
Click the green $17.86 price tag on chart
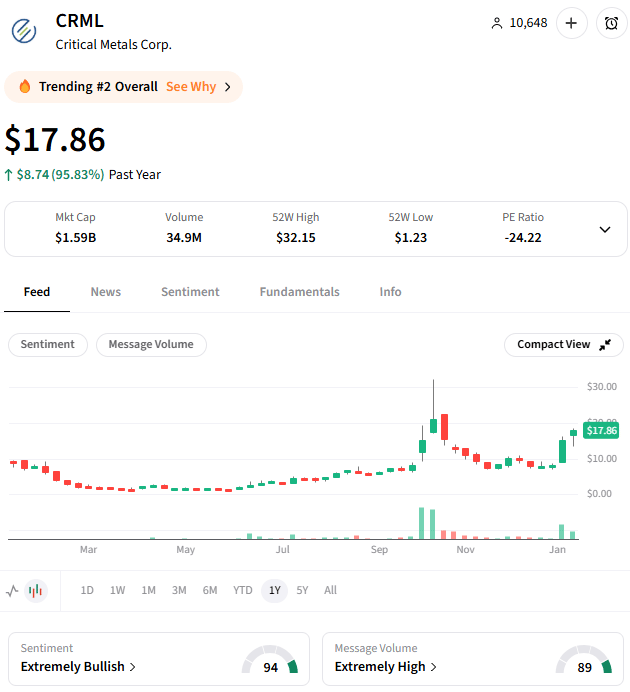(x=600, y=430)
